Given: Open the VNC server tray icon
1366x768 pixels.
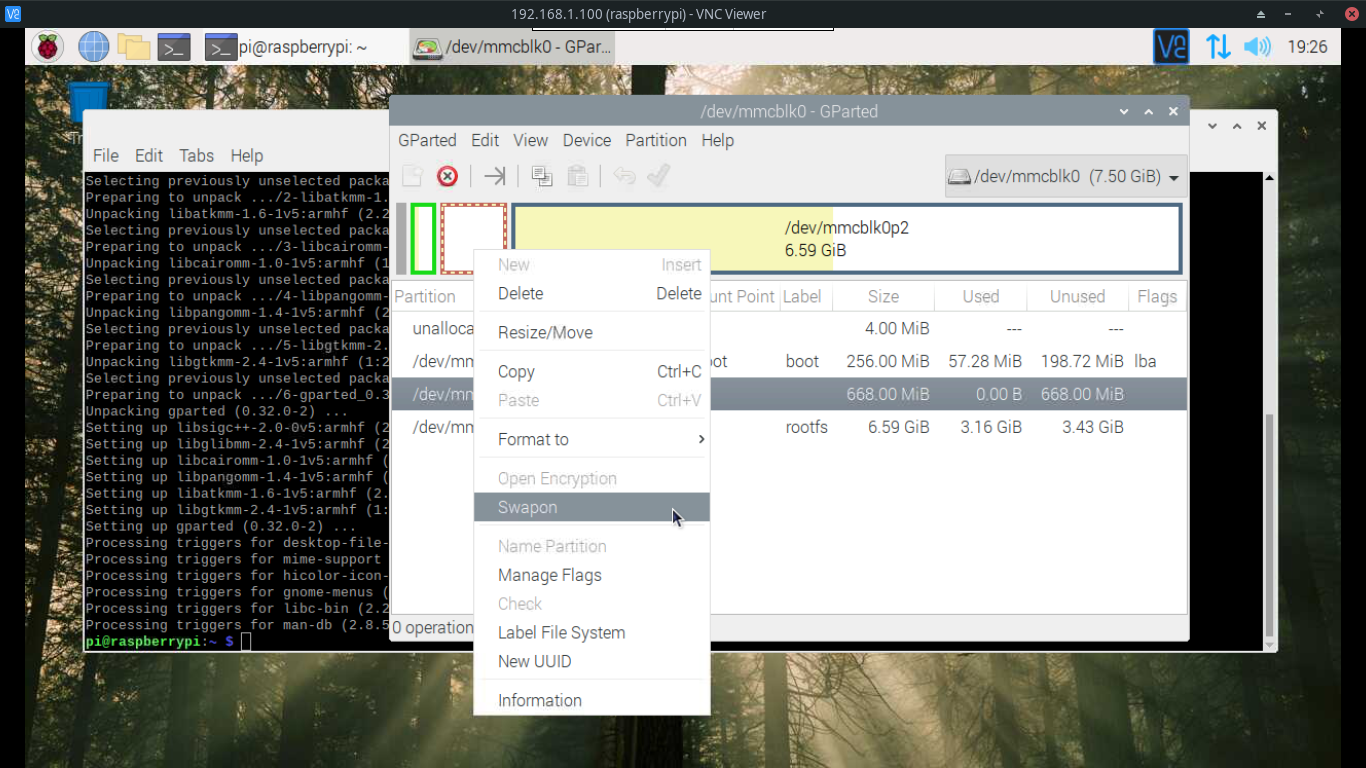Looking at the screenshot, I should (1171, 47).
